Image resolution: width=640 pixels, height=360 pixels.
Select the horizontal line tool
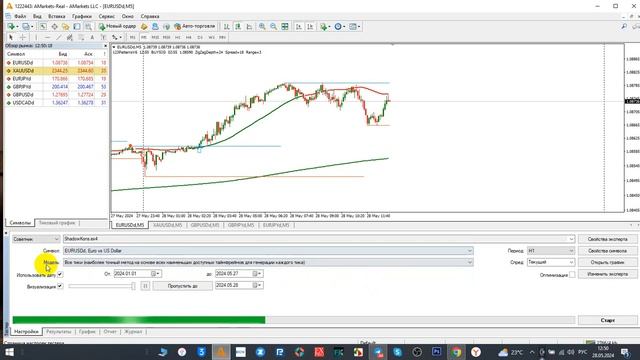point(47,37)
